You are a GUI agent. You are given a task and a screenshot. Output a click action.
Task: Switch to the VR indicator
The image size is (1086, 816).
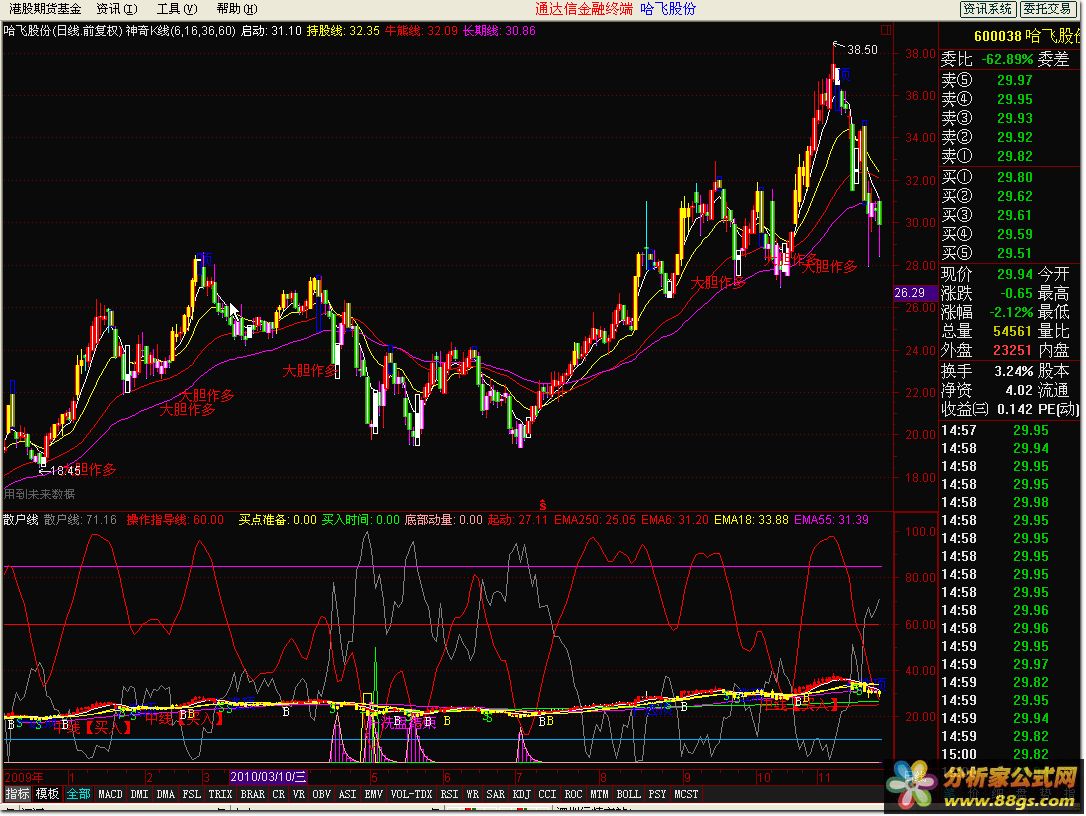coord(299,794)
